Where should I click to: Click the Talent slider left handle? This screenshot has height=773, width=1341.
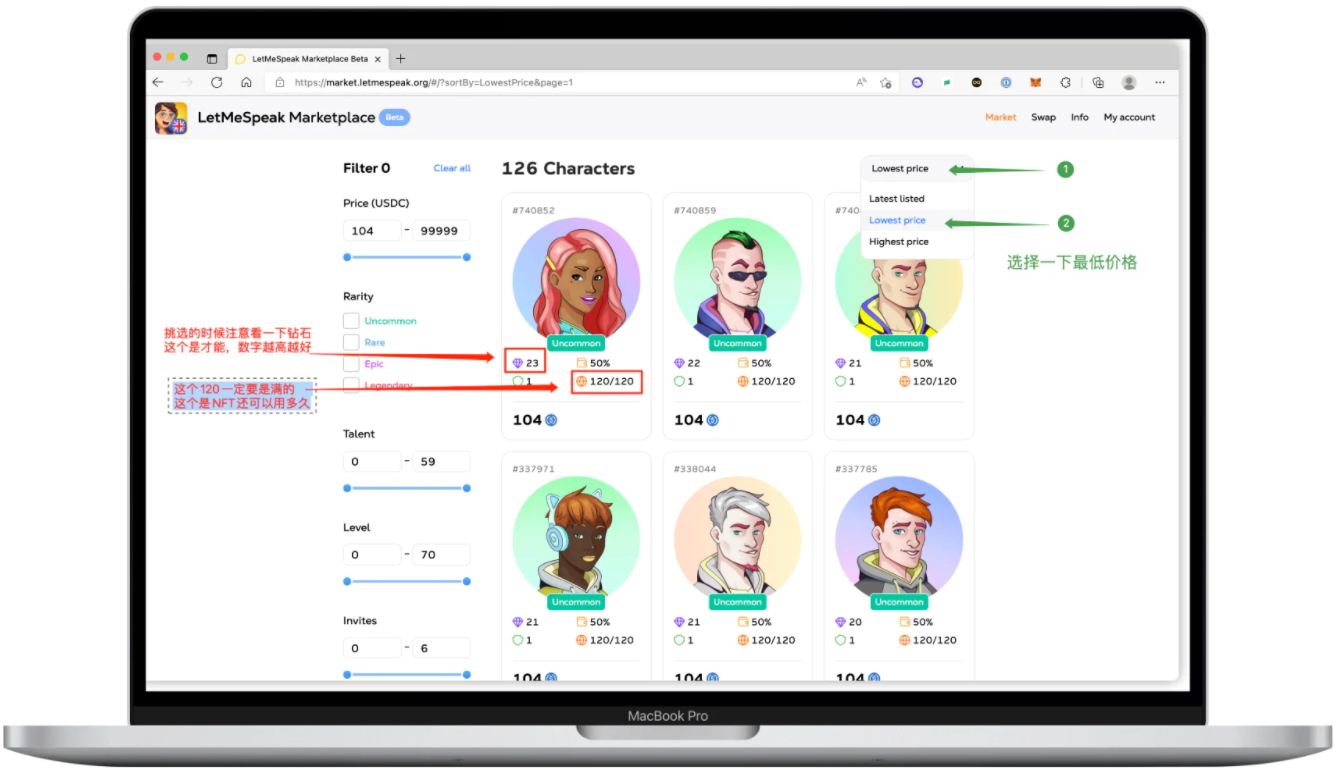pos(347,488)
